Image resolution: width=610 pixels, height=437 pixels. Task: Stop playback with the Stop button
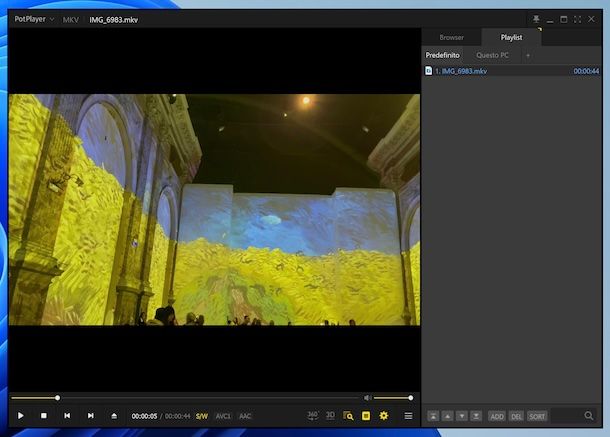44,416
